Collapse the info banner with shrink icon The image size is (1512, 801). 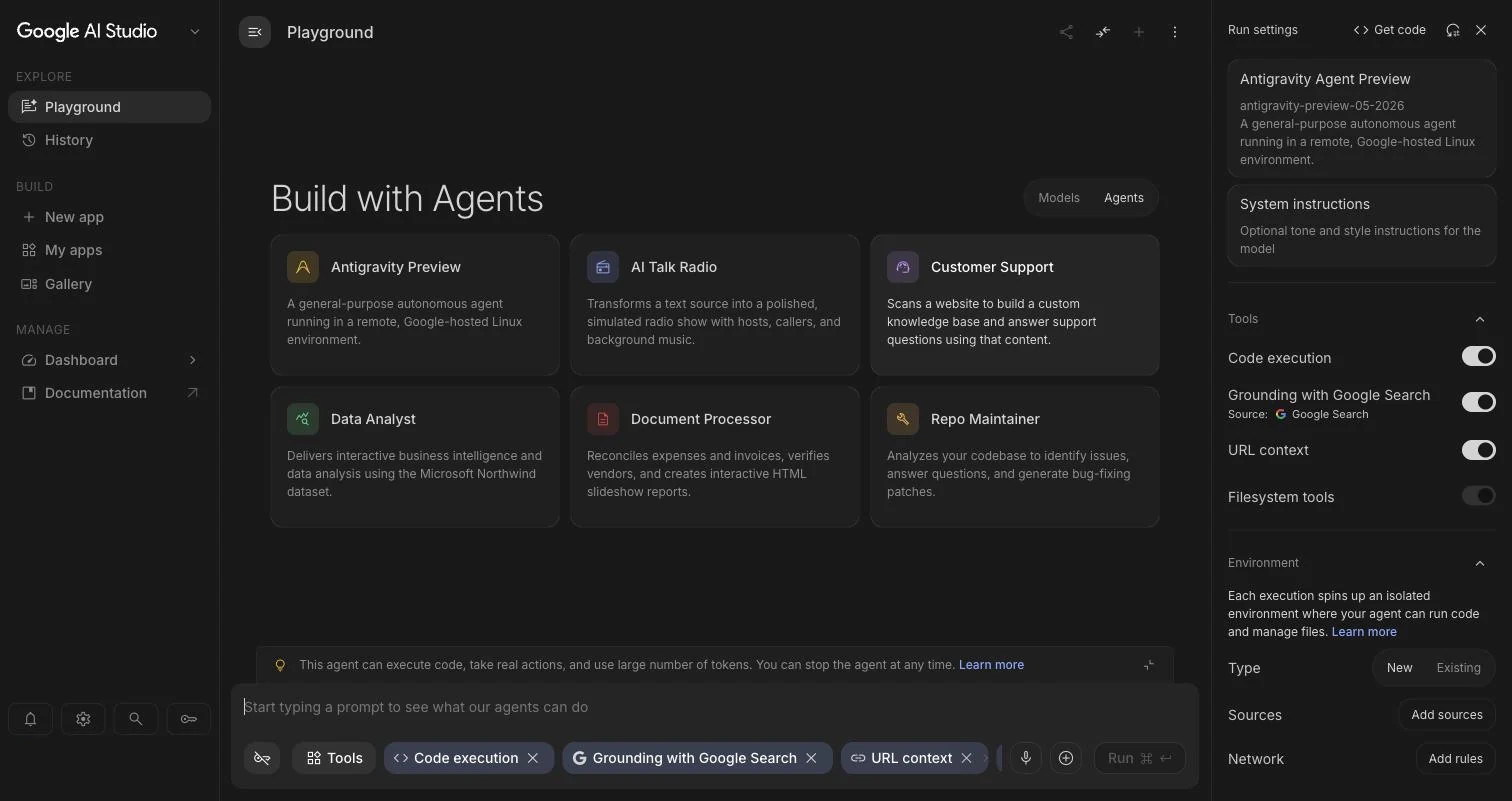click(1148, 665)
